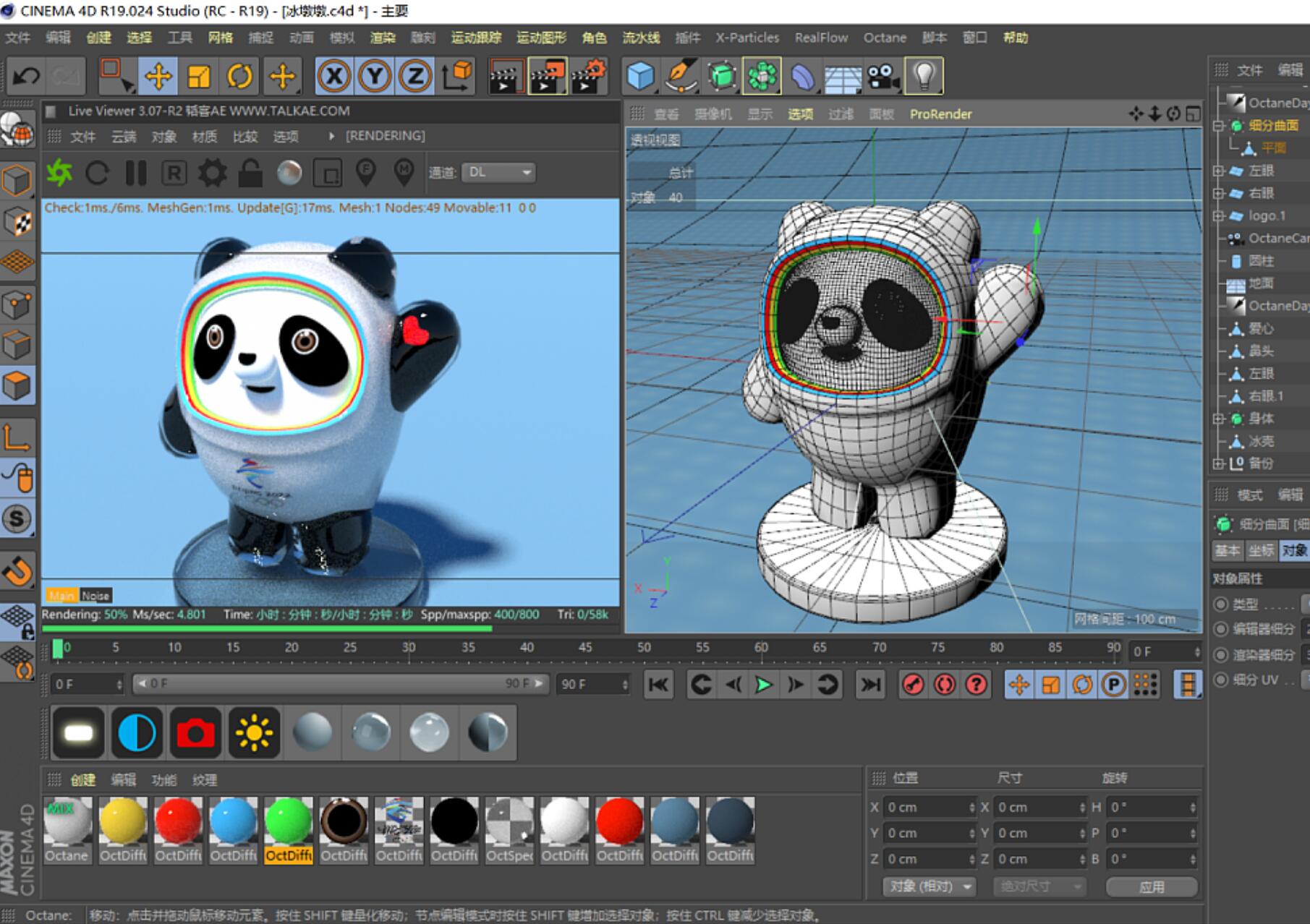Switch to the 坐标 attribute tab
The width and height of the screenshot is (1310, 924).
click(x=1261, y=551)
